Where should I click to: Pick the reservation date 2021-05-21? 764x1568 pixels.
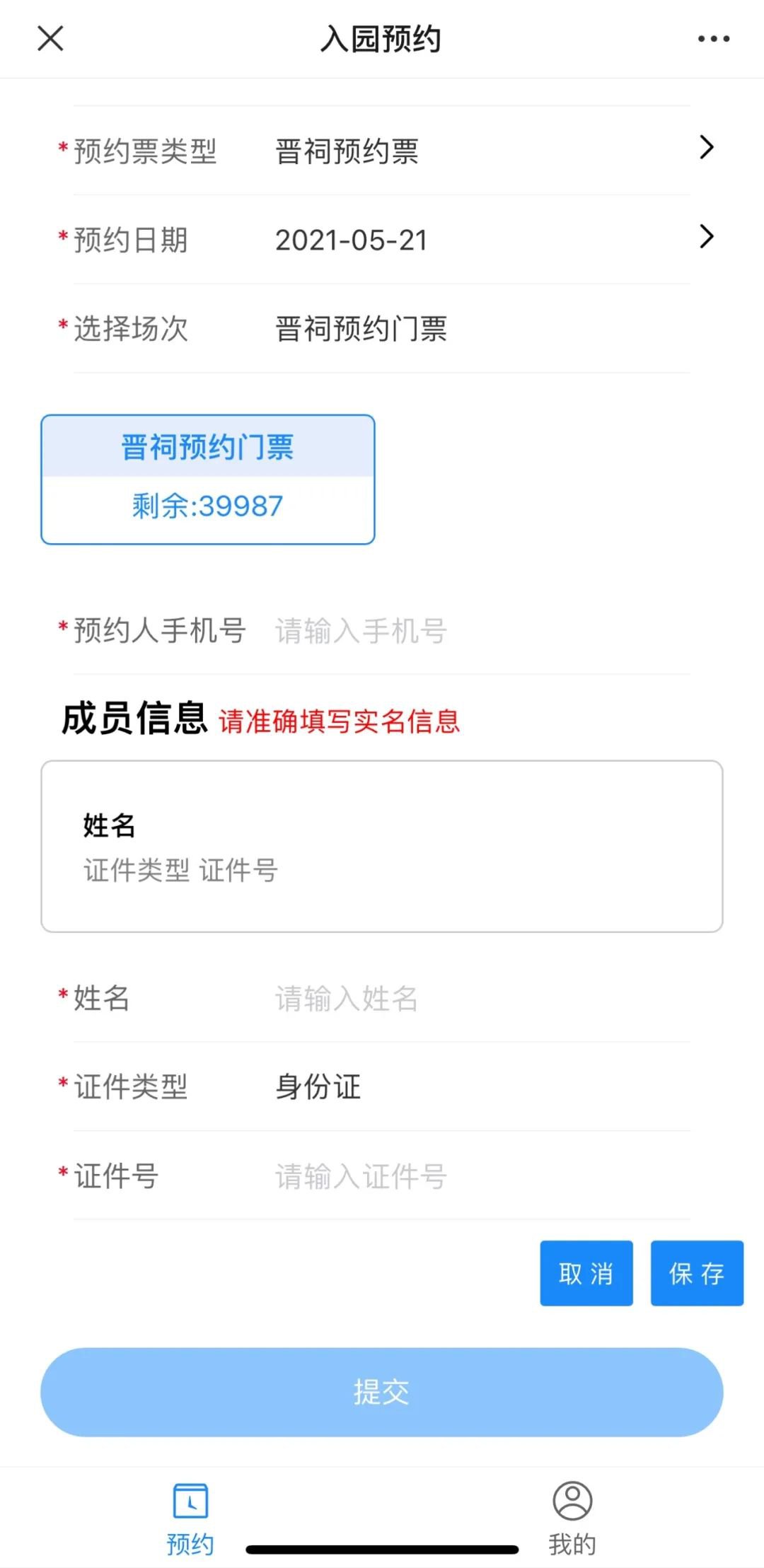point(352,240)
